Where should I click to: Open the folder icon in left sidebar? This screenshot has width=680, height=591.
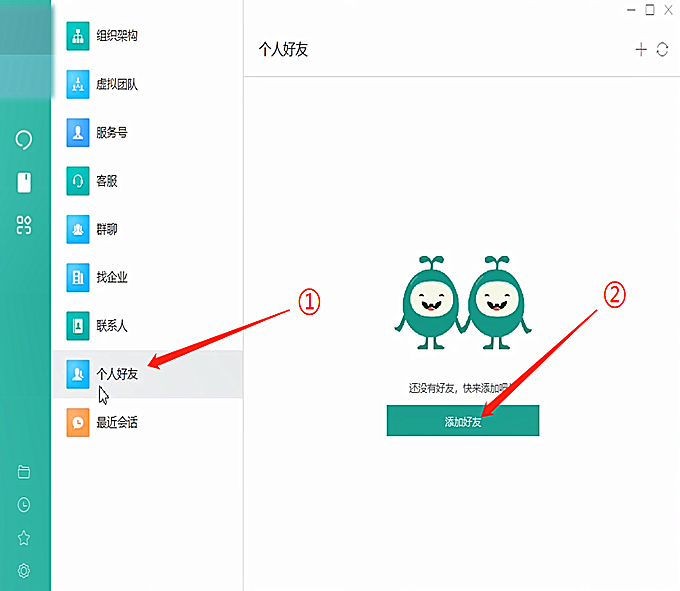(x=24, y=472)
